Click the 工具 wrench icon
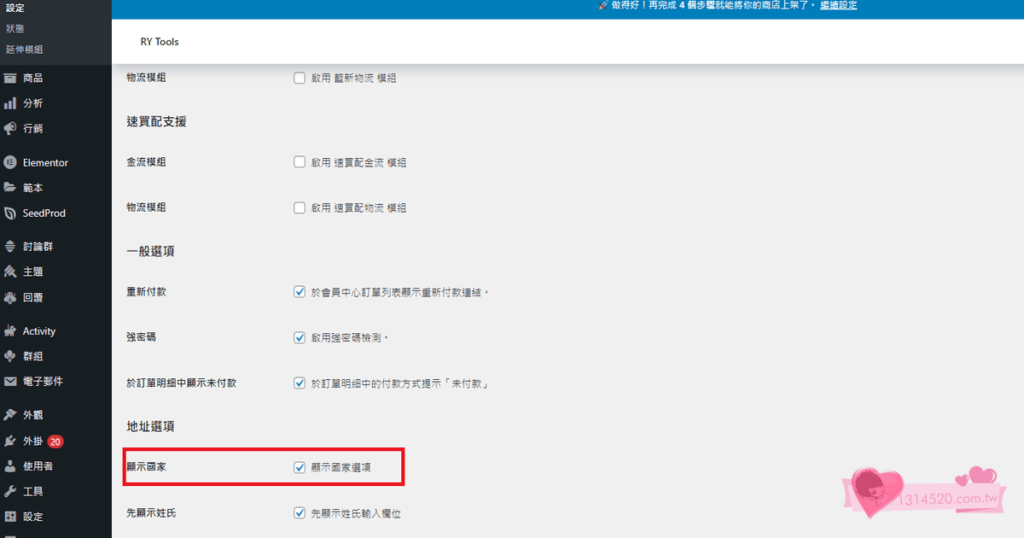The image size is (1024, 538). pos(10,492)
